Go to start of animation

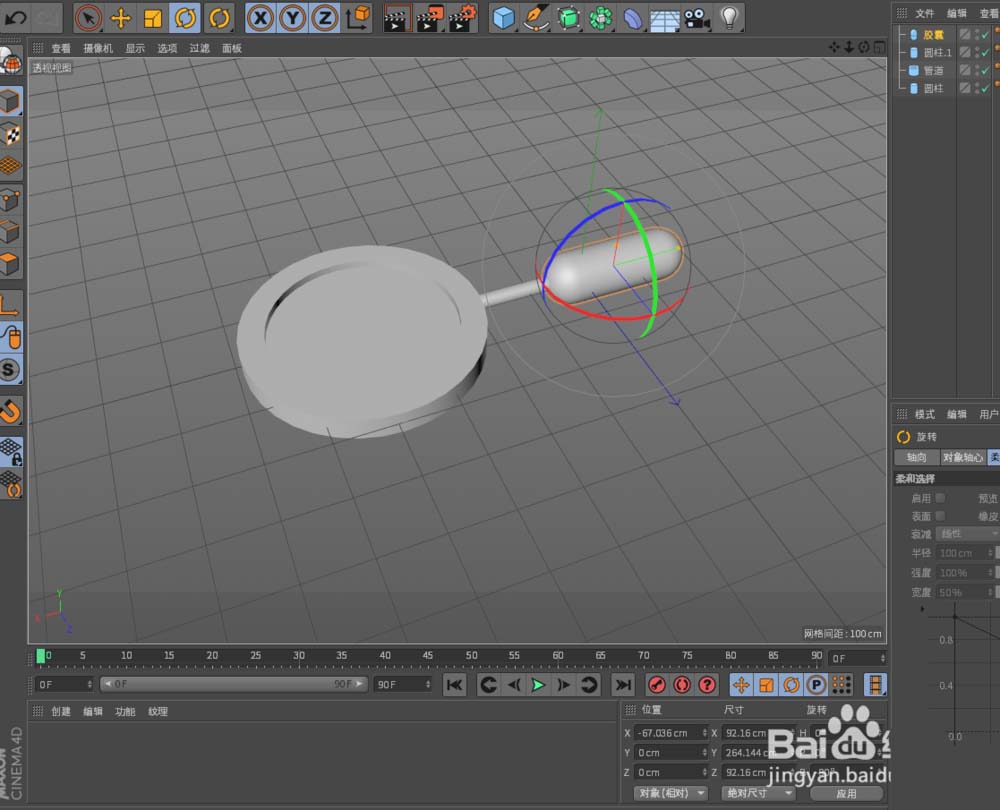pos(455,685)
